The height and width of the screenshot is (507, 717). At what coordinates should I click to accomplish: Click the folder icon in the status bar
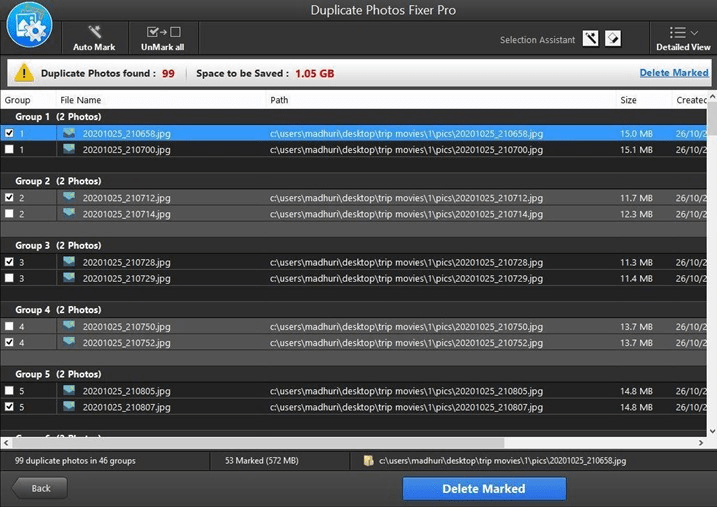click(x=368, y=460)
